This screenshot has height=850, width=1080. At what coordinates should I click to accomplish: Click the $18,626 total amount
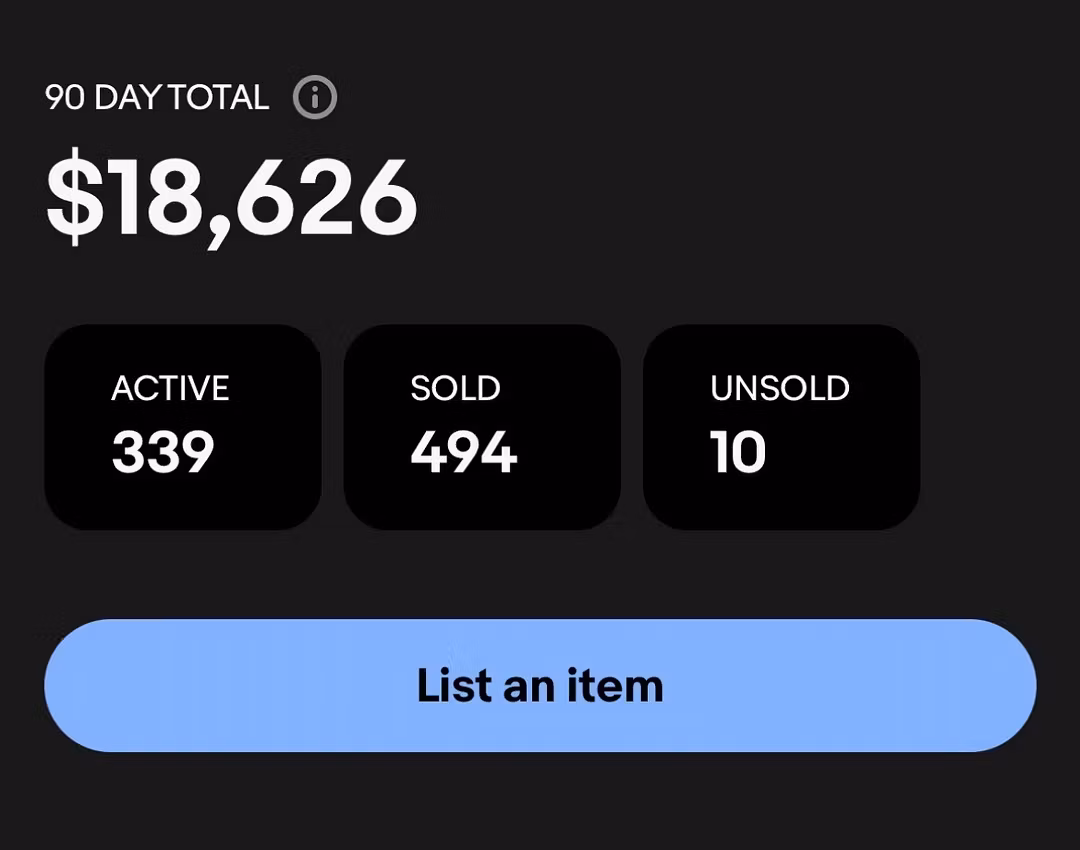tap(231, 198)
